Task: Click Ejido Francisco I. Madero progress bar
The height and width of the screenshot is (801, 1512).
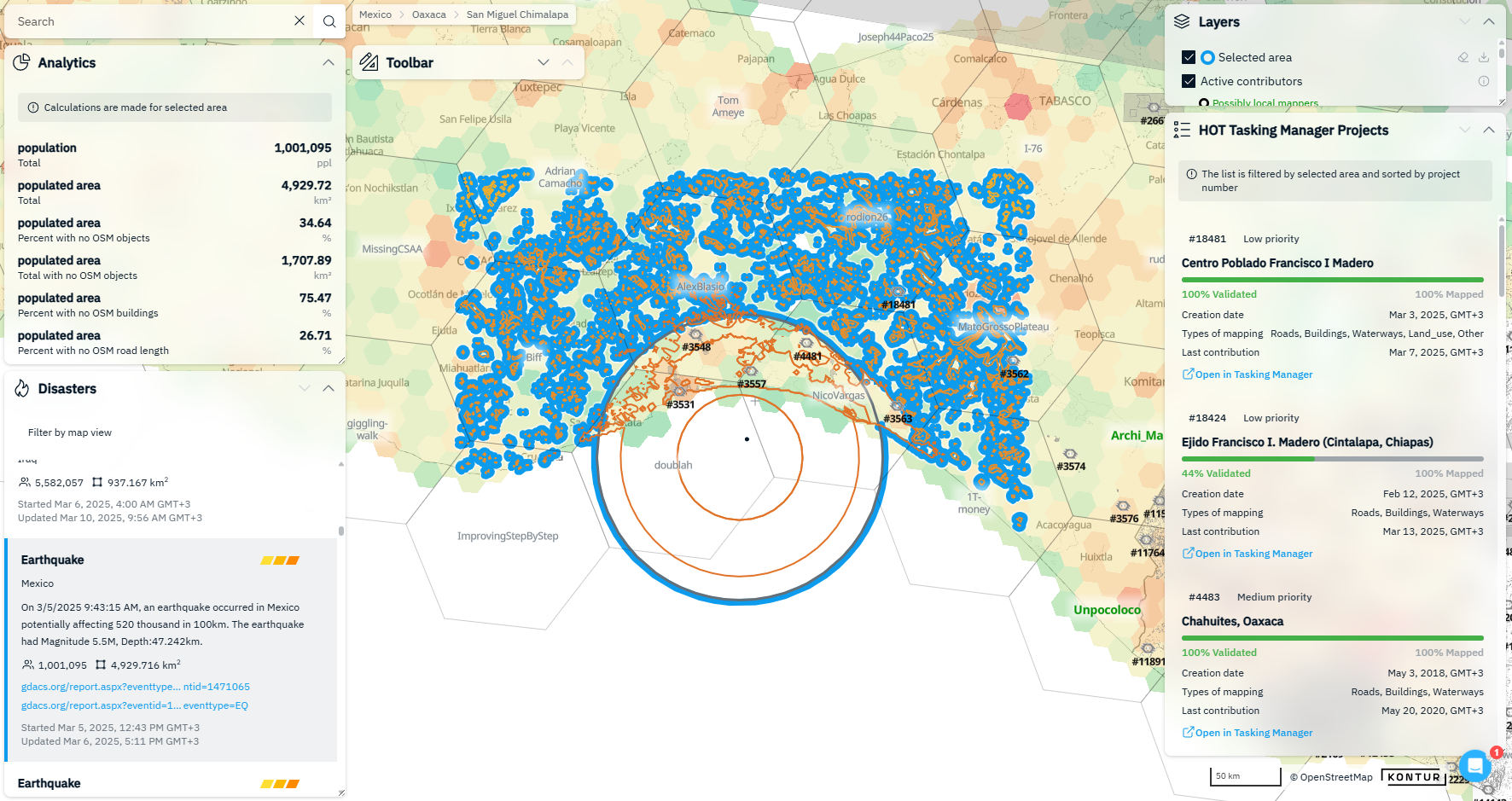Action: 1333,459
